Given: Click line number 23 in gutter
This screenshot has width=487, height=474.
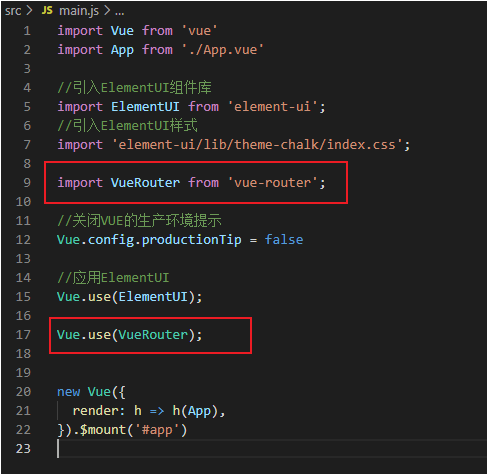Looking at the screenshot, I should [23, 449].
